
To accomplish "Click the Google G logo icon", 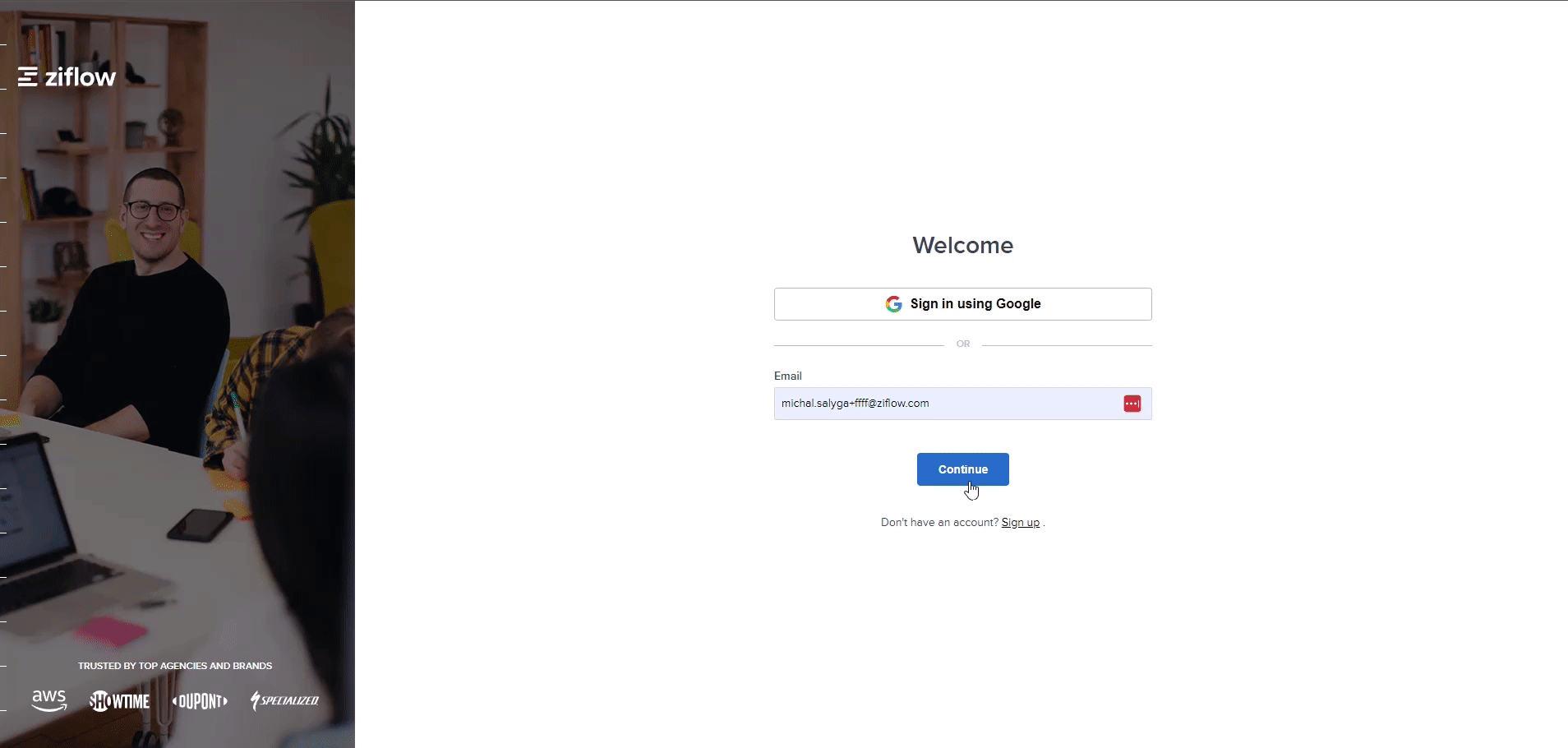I will point(893,304).
